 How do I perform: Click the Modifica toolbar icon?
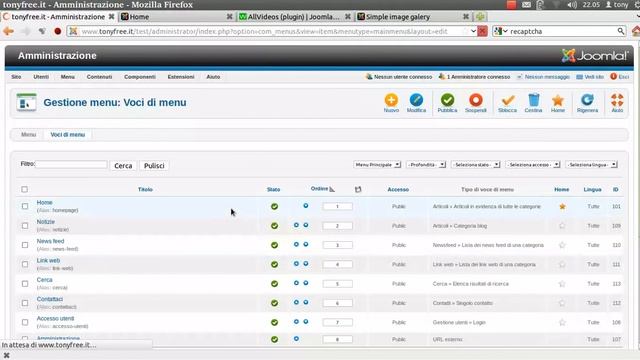click(416, 100)
